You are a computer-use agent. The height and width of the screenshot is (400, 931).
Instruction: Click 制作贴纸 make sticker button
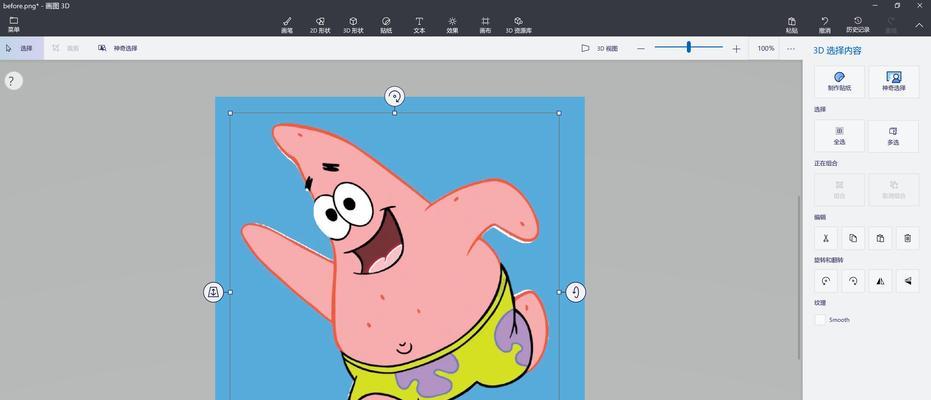[x=840, y=82]
